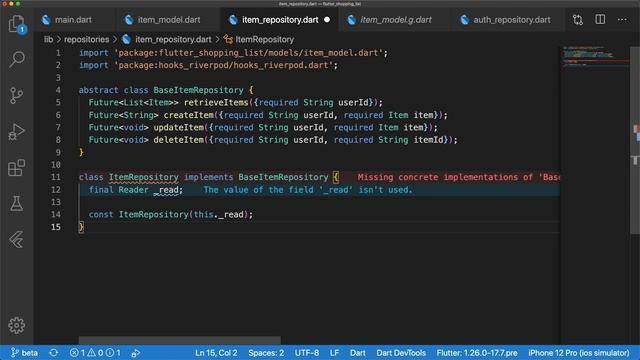The height and width of the screenshot is (360, 640).
Task: Open the Testing beaker view
Action: [17, 203]
